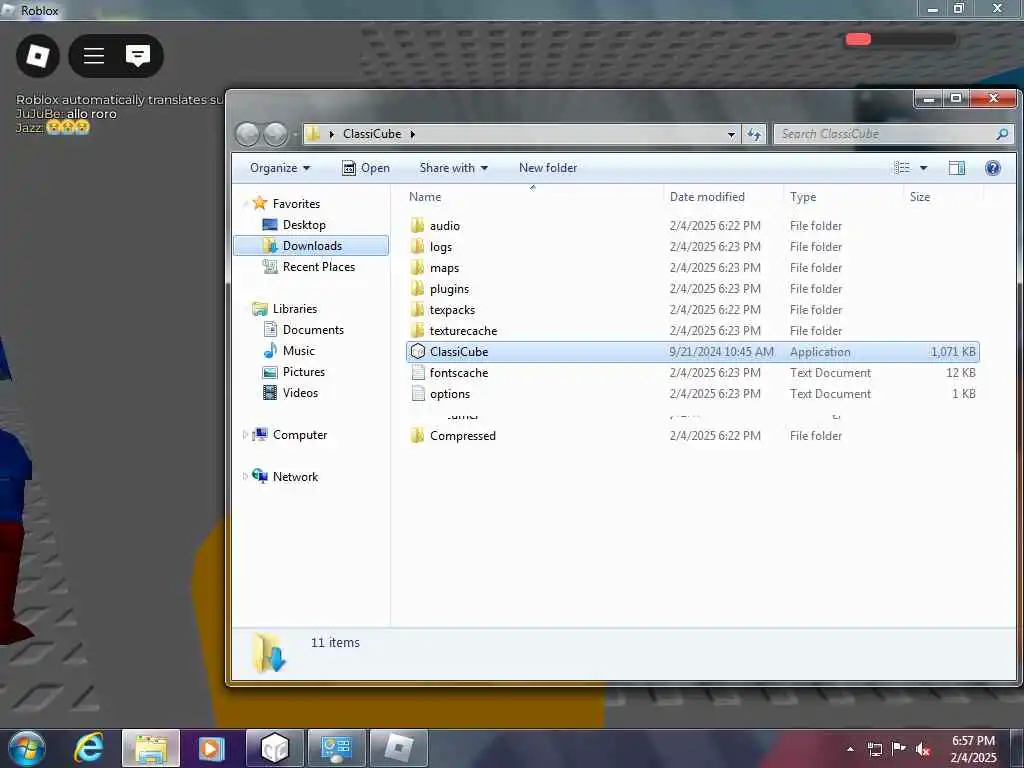Viewport: 1024px width, 768px height.
Task: Click the arrow after ClassiCube in breadcrumb
Action: (x=413, y=134)
